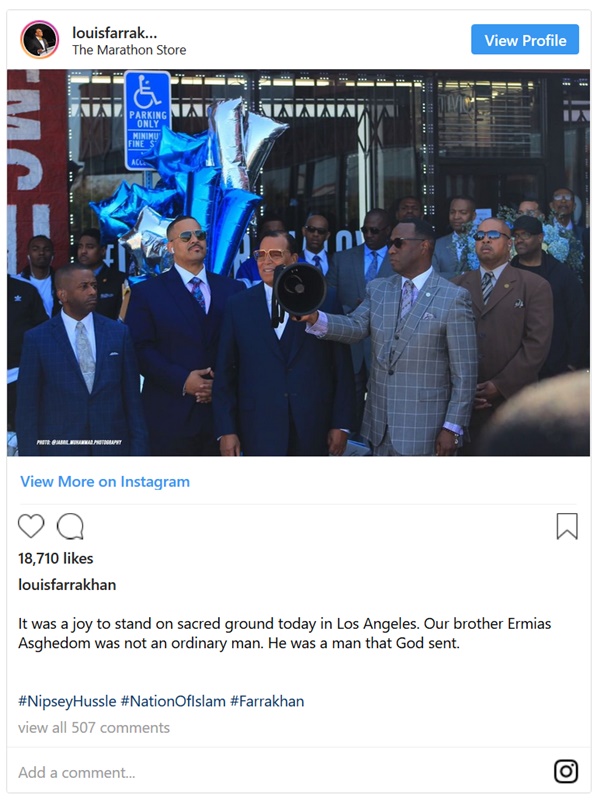Viewport: 600px width, 801px height.
Task: View all 507 comments
Action: point(94,727)
